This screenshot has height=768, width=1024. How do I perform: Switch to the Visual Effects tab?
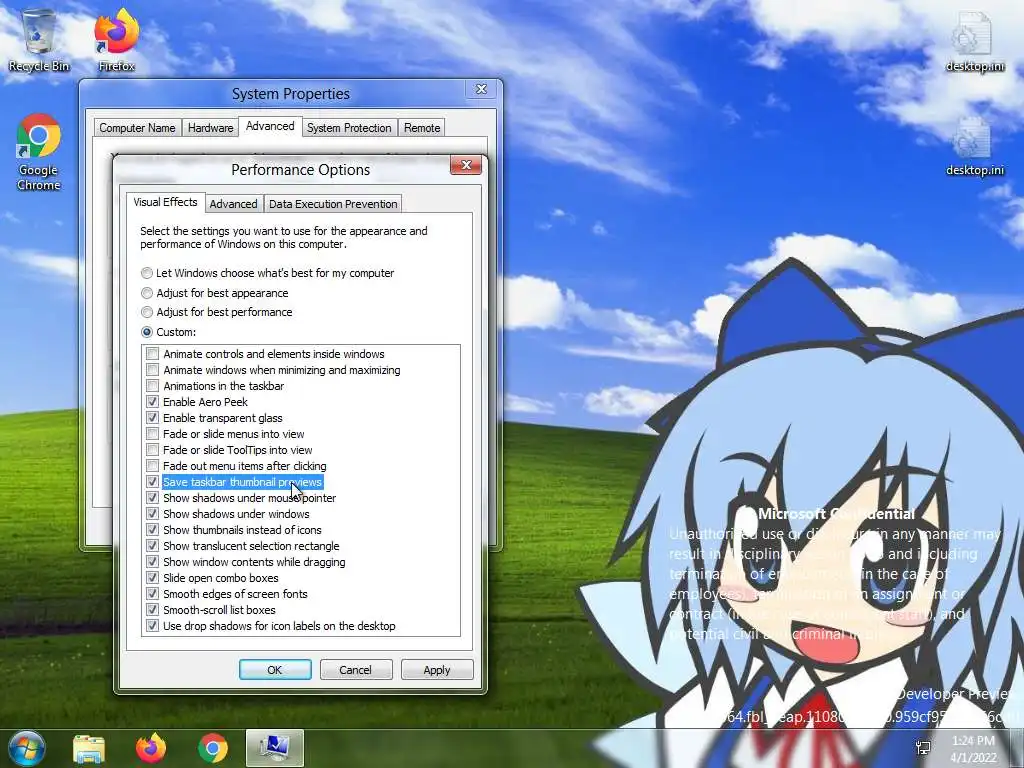click(x=165, y=202)
